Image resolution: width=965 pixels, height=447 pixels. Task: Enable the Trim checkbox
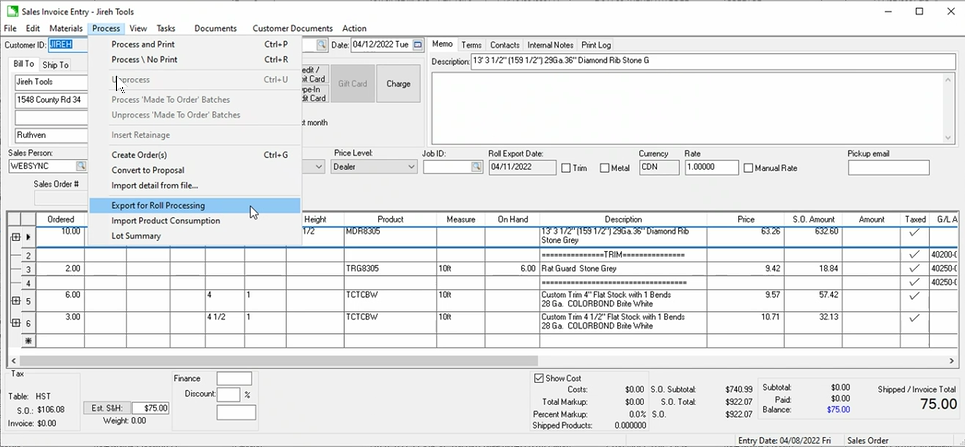[x=567, y=168]
